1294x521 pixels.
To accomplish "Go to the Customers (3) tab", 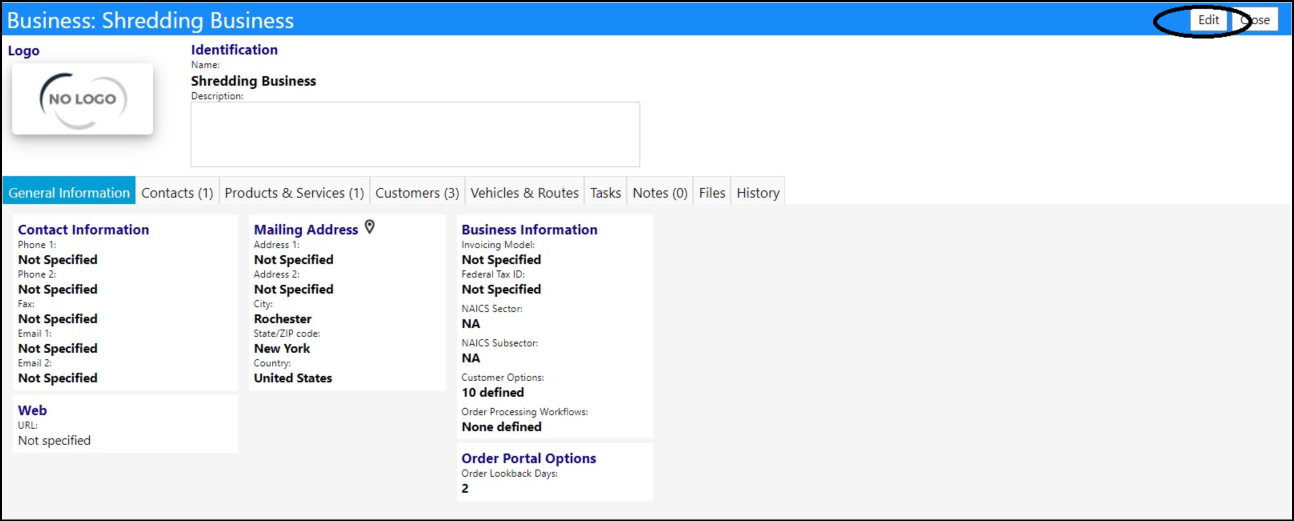I will (417, 193).
